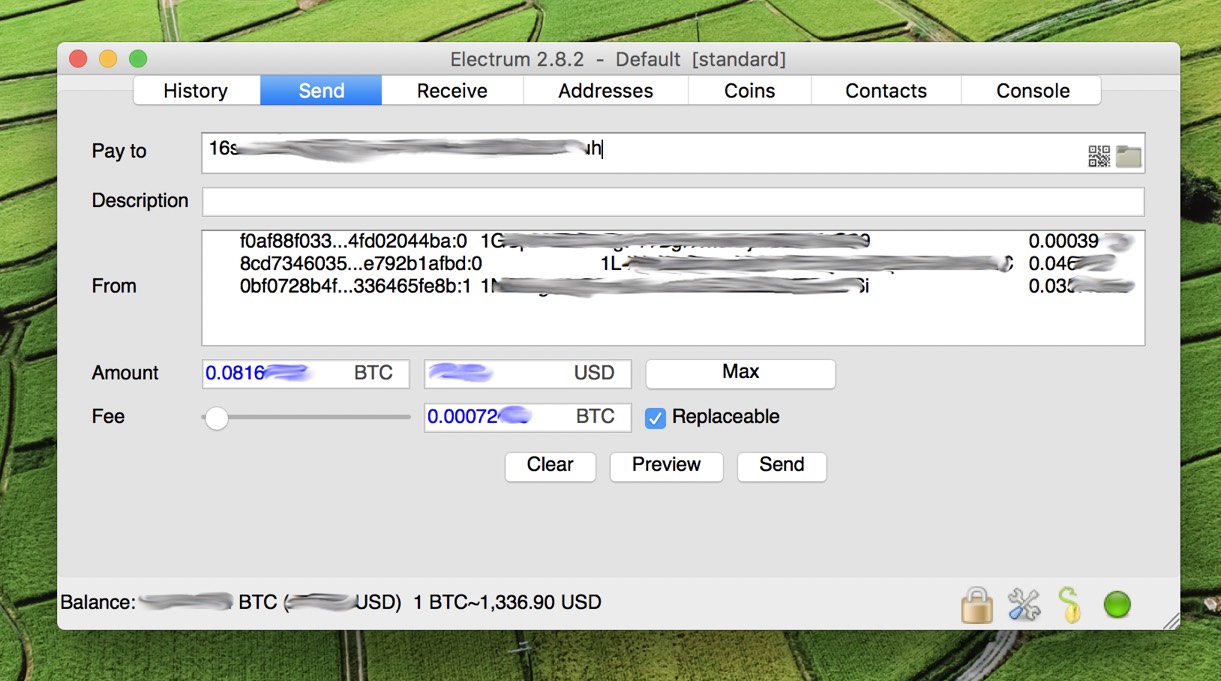Click the Balance text in status bar
The width and height of the screenshot is (1221, 681).
click(x=231, y=603)
